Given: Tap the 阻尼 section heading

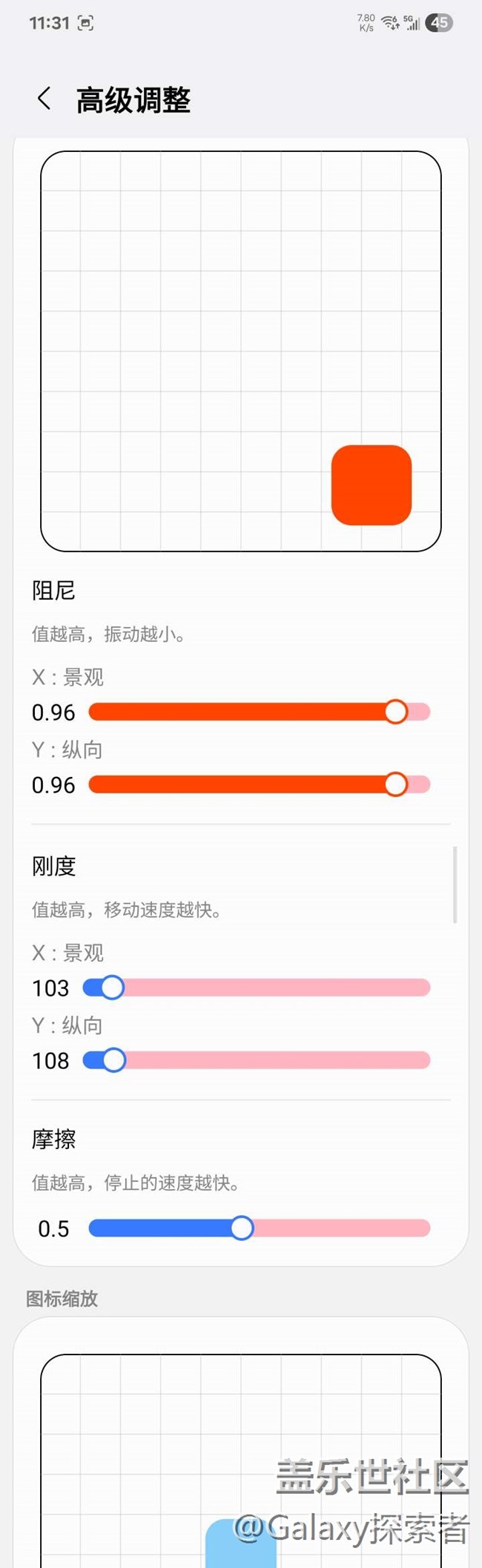Looking at the screenshot, I should tap(53, 591).
